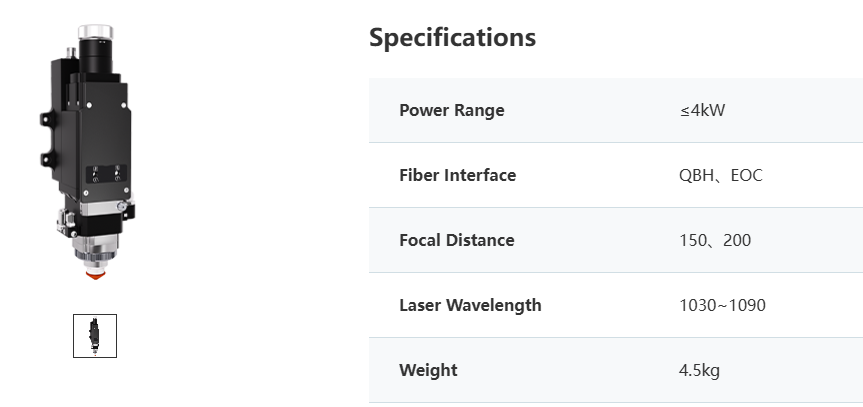863x407 pixels.
Task: Click the large laser cutting head product image
Action: (88, 152)
